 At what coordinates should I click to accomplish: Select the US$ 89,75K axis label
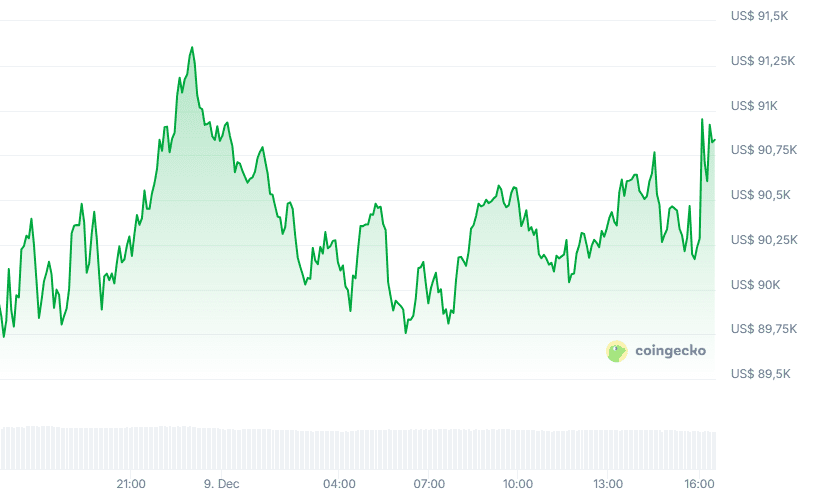[765, 329]
